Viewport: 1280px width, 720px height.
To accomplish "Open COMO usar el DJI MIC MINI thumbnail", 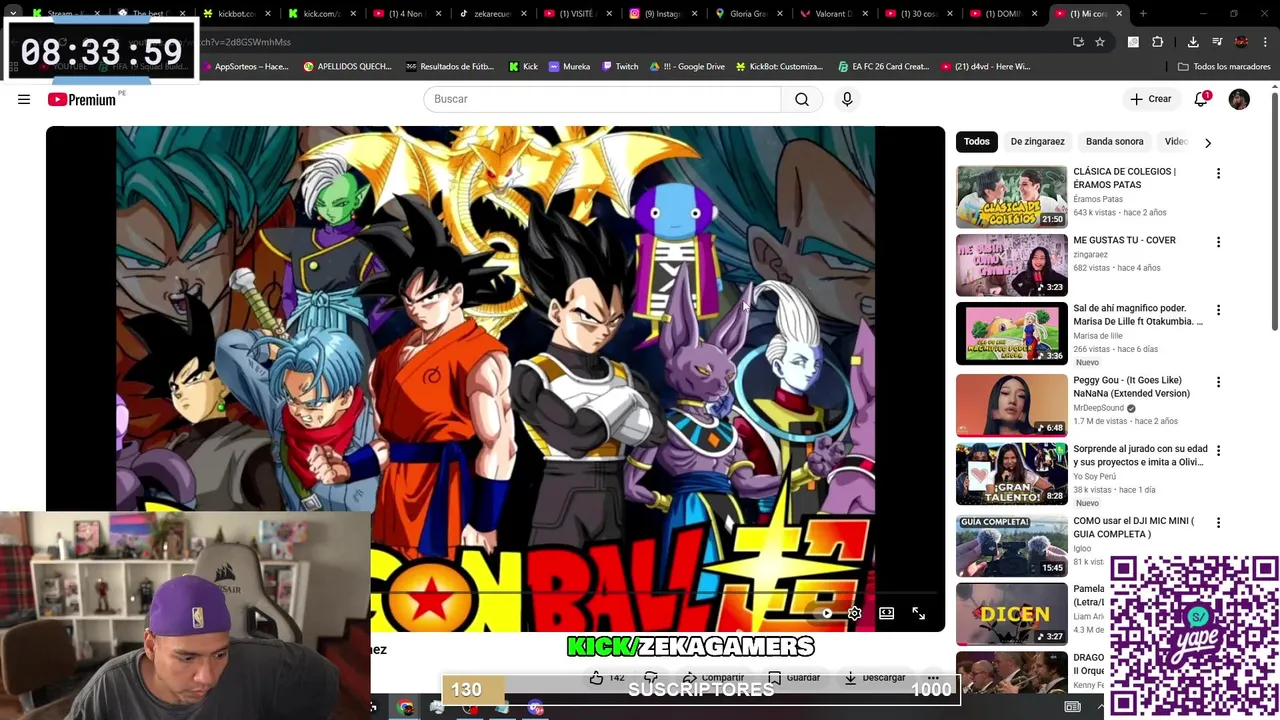I will (x=1011, y=545).
